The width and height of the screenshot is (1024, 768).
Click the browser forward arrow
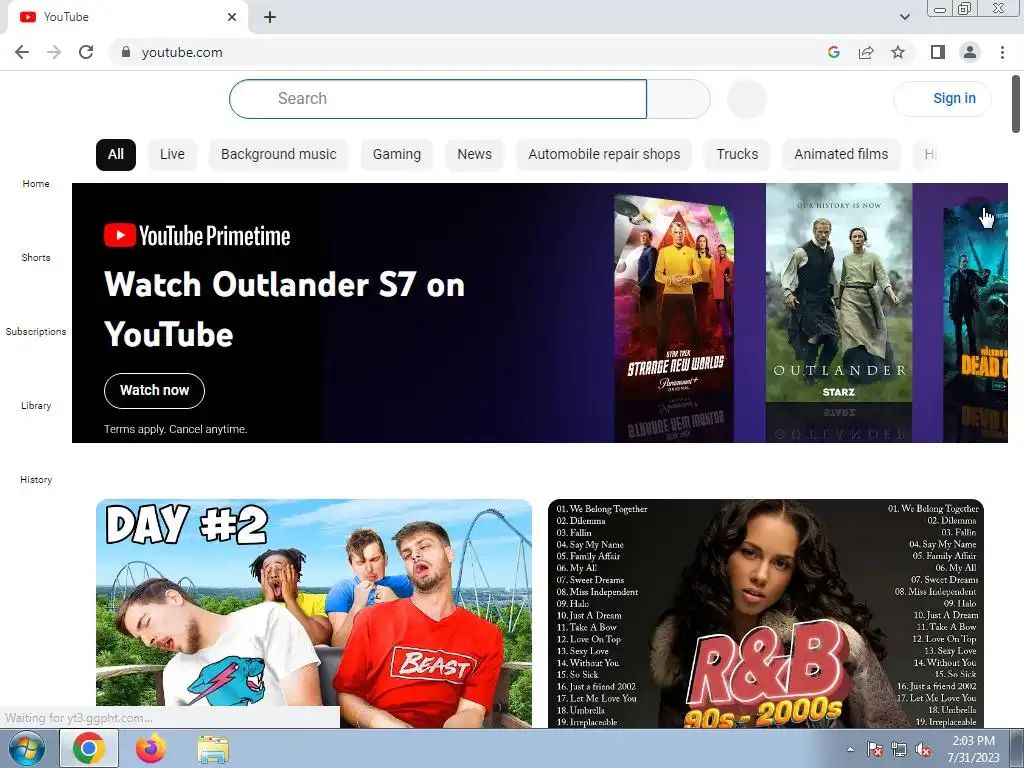tap(54, 52)
